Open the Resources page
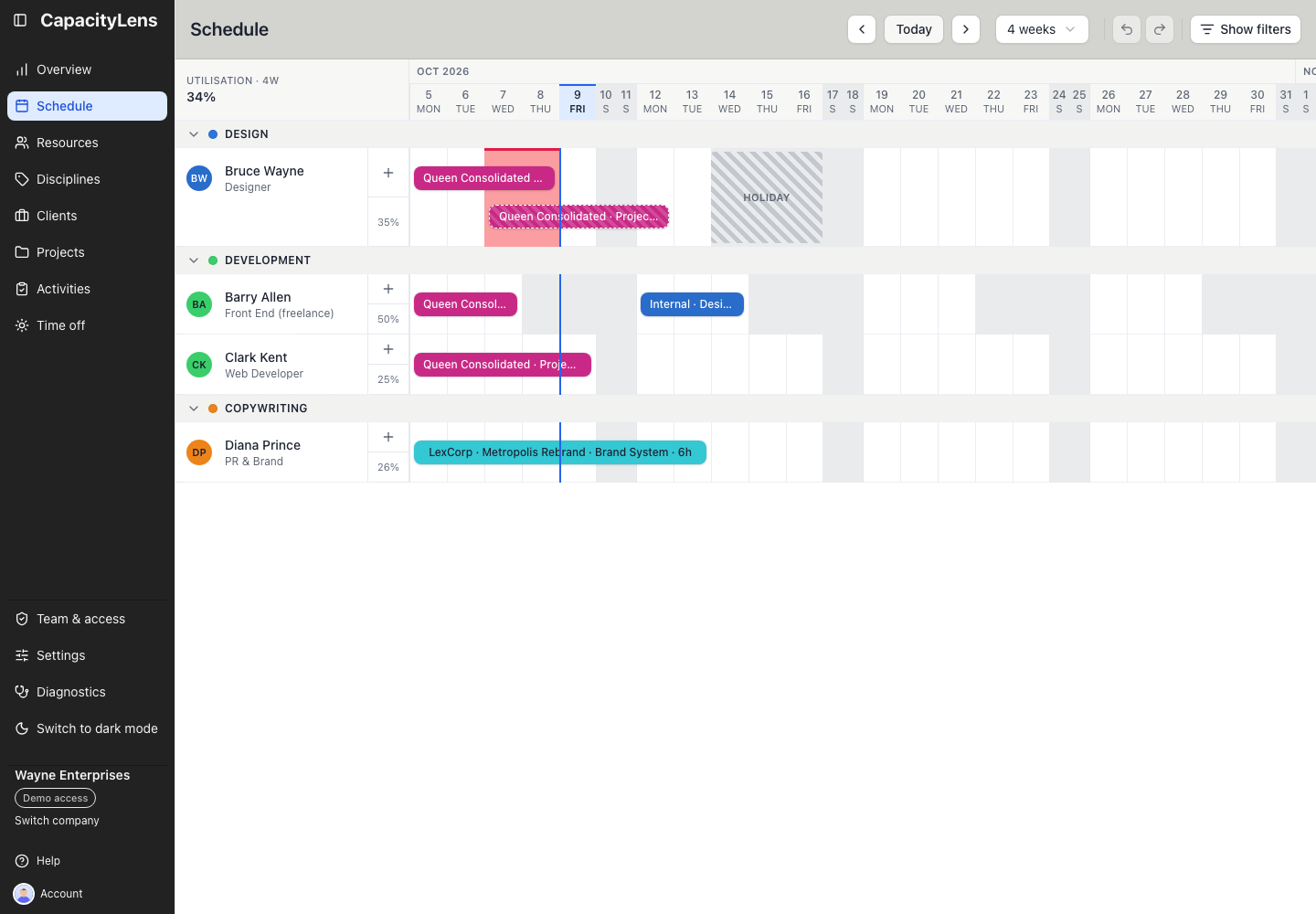This screenshot has width=1316, height=914. 87,143
